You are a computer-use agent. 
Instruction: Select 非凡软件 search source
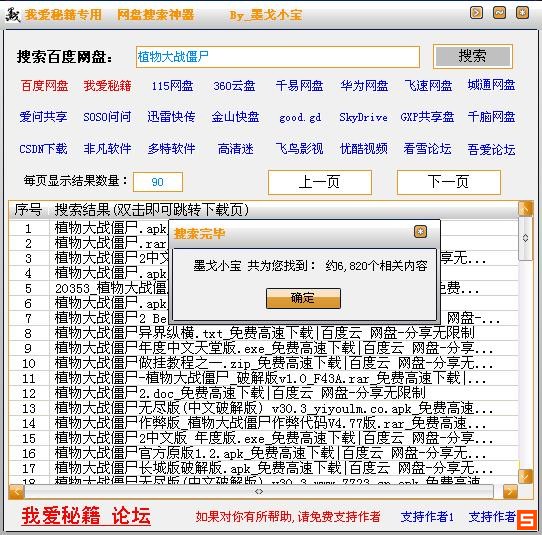[108, 149]
